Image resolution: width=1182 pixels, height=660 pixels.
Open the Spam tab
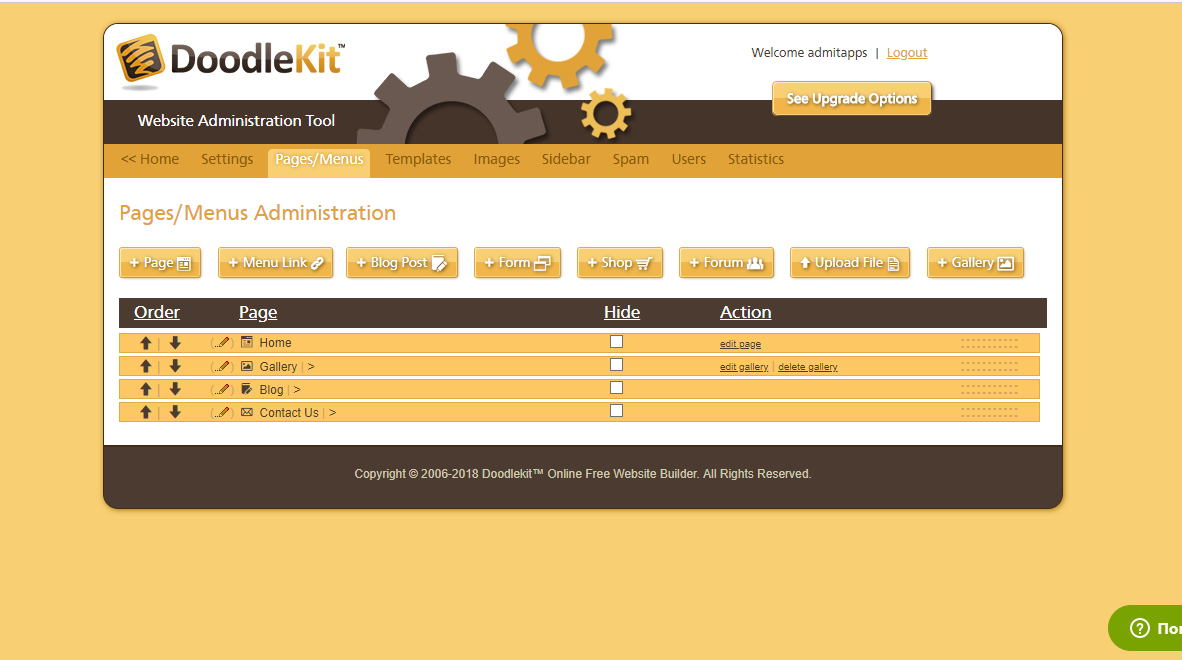[x=631, y=159]
